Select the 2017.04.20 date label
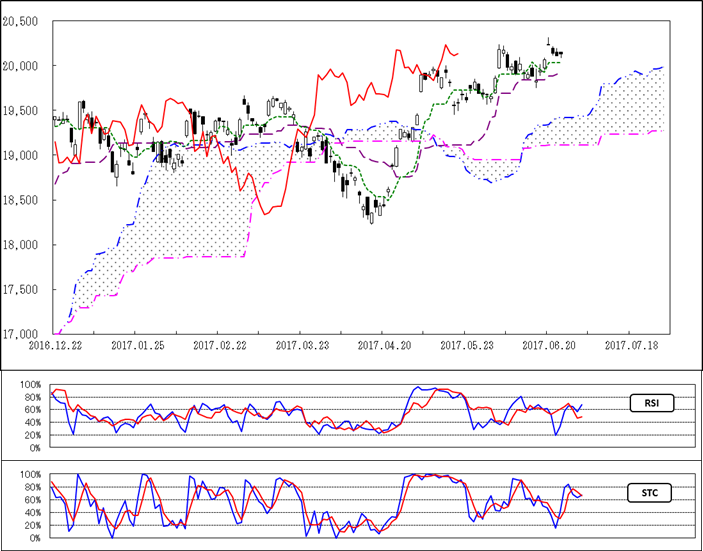 pos(384,345)
